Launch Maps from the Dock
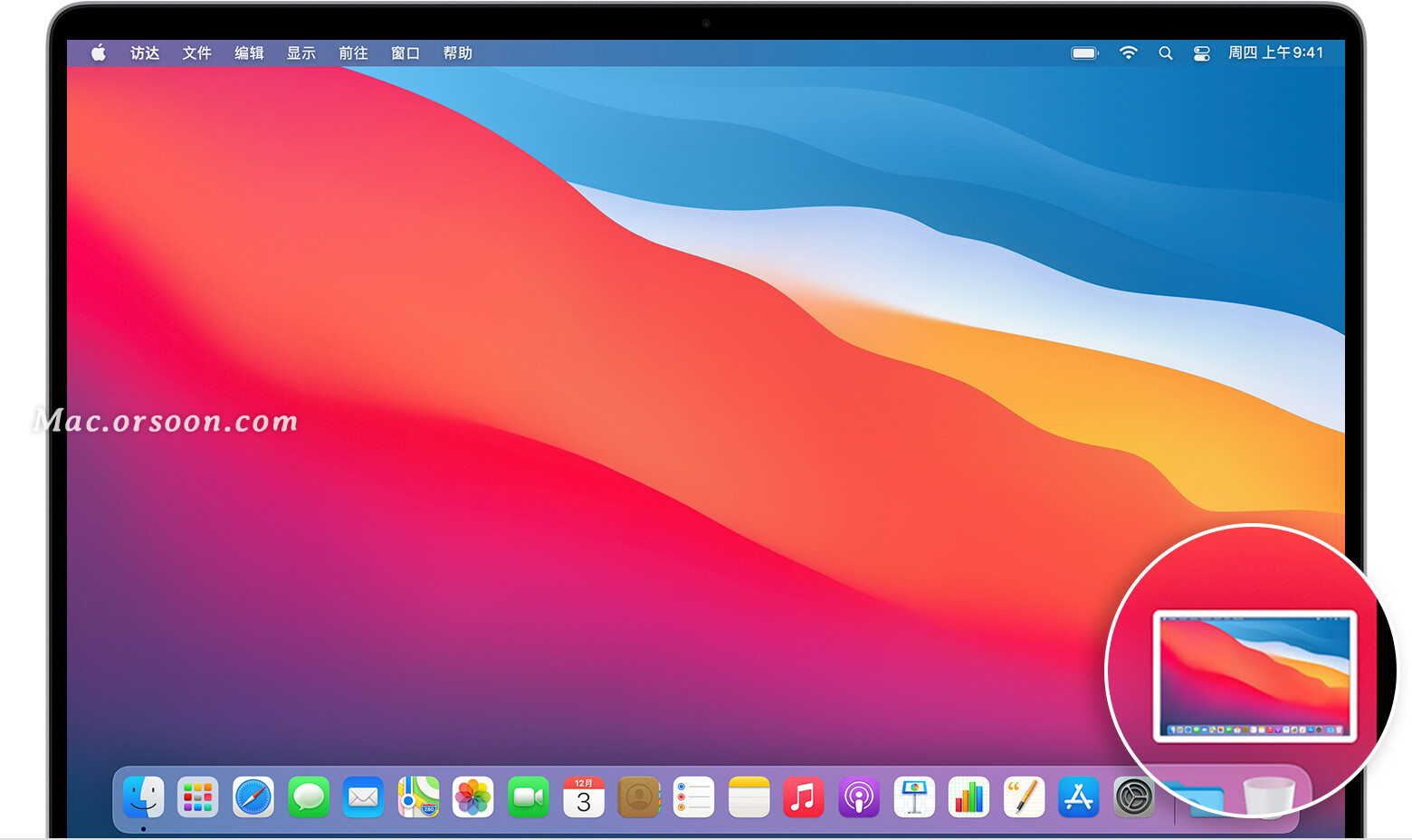The height and width of the screenshot is (840, 1412). (418, 797)
